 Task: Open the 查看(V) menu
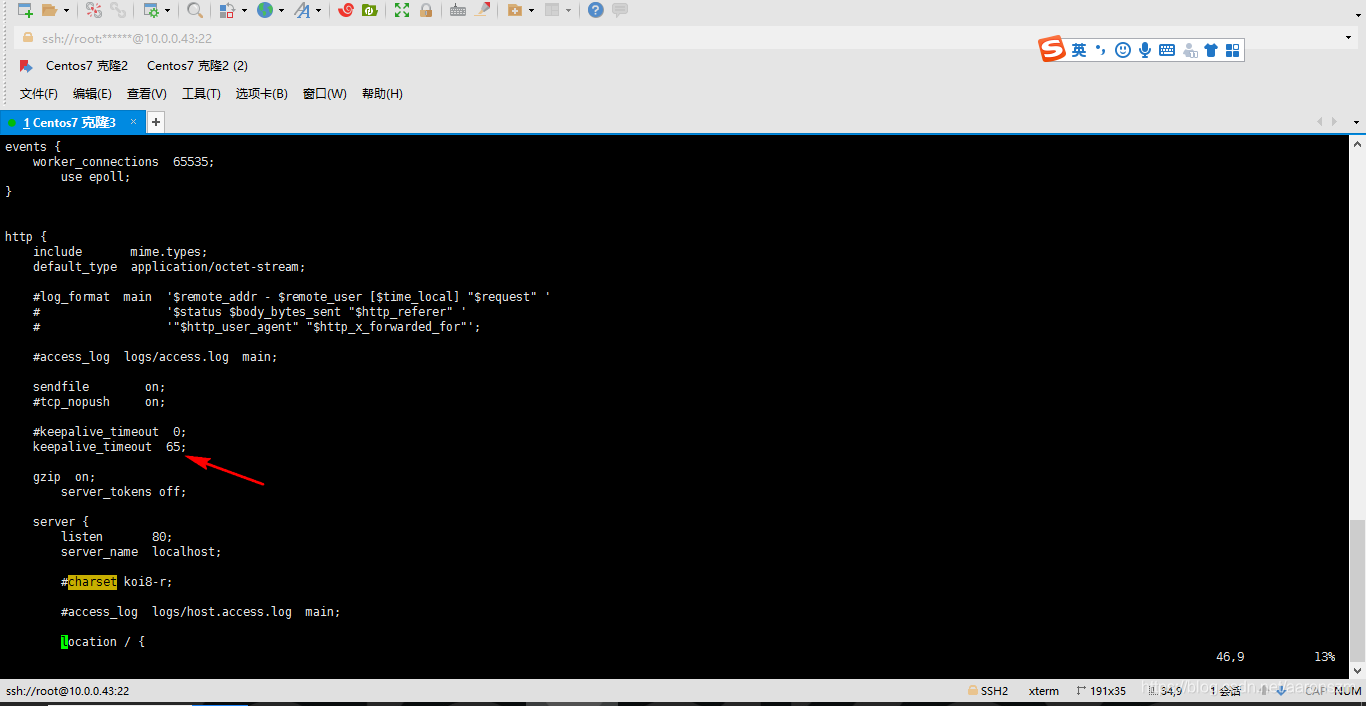tap(147, 94)
